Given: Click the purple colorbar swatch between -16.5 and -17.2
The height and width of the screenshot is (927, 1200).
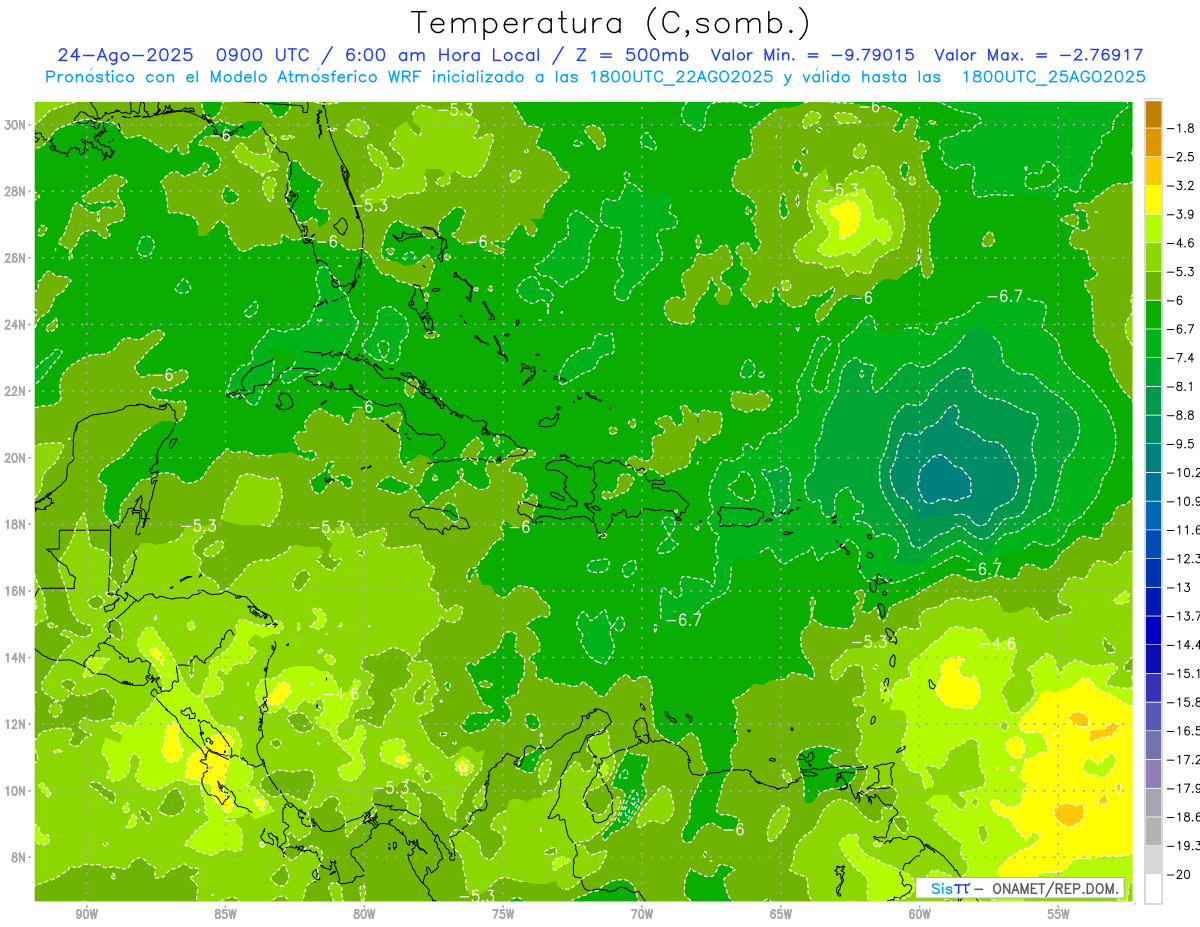Looking at the screenshot, I should (1153, 745).
